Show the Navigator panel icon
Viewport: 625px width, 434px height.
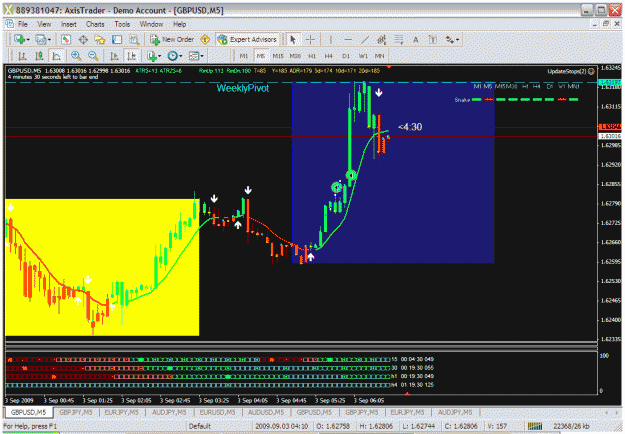point(100,39)
